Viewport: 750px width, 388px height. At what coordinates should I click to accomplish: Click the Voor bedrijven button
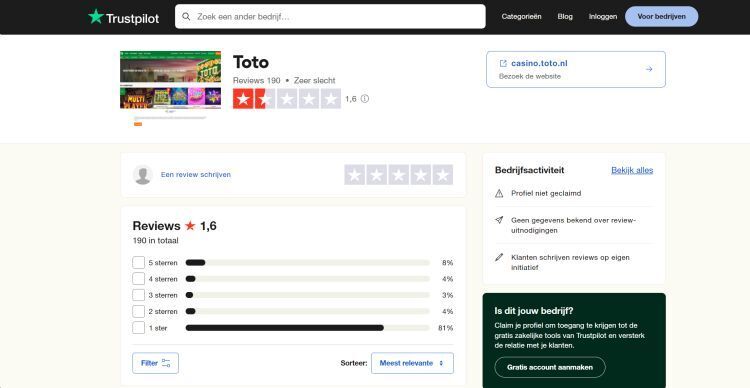pos(662,16)
